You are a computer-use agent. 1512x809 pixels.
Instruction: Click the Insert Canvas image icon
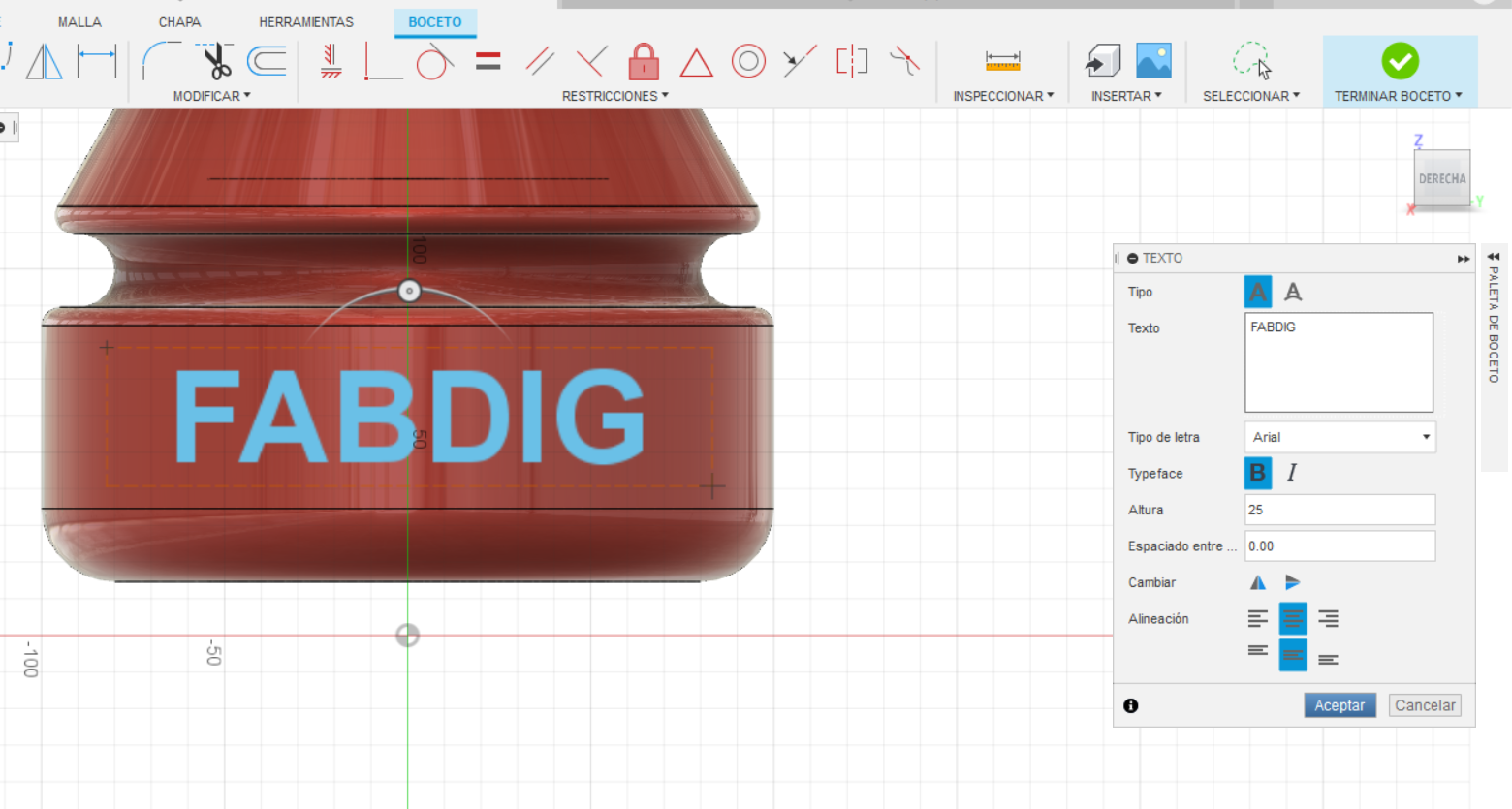pyautogui.click(x=1153, y=61)
